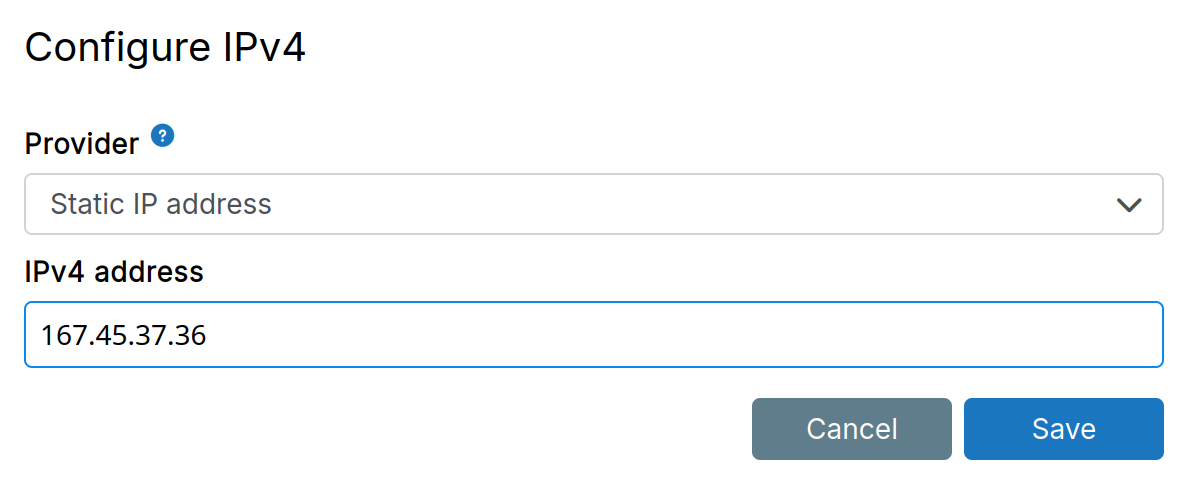The width and height of the screenshot is (1185, 484).
Task: Cancel the IPv4 configuration
Action: pyautogui.click(x=851, y=429)
